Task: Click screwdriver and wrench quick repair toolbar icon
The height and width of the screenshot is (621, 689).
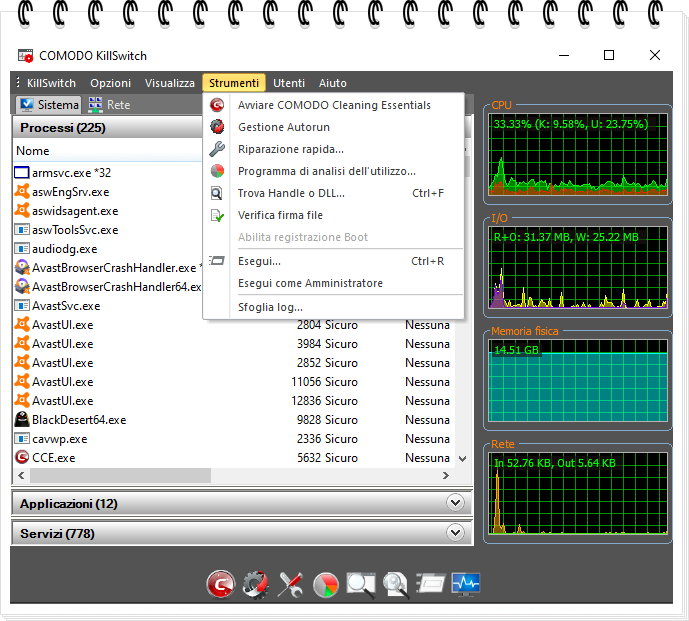Action: pos(290,585)
